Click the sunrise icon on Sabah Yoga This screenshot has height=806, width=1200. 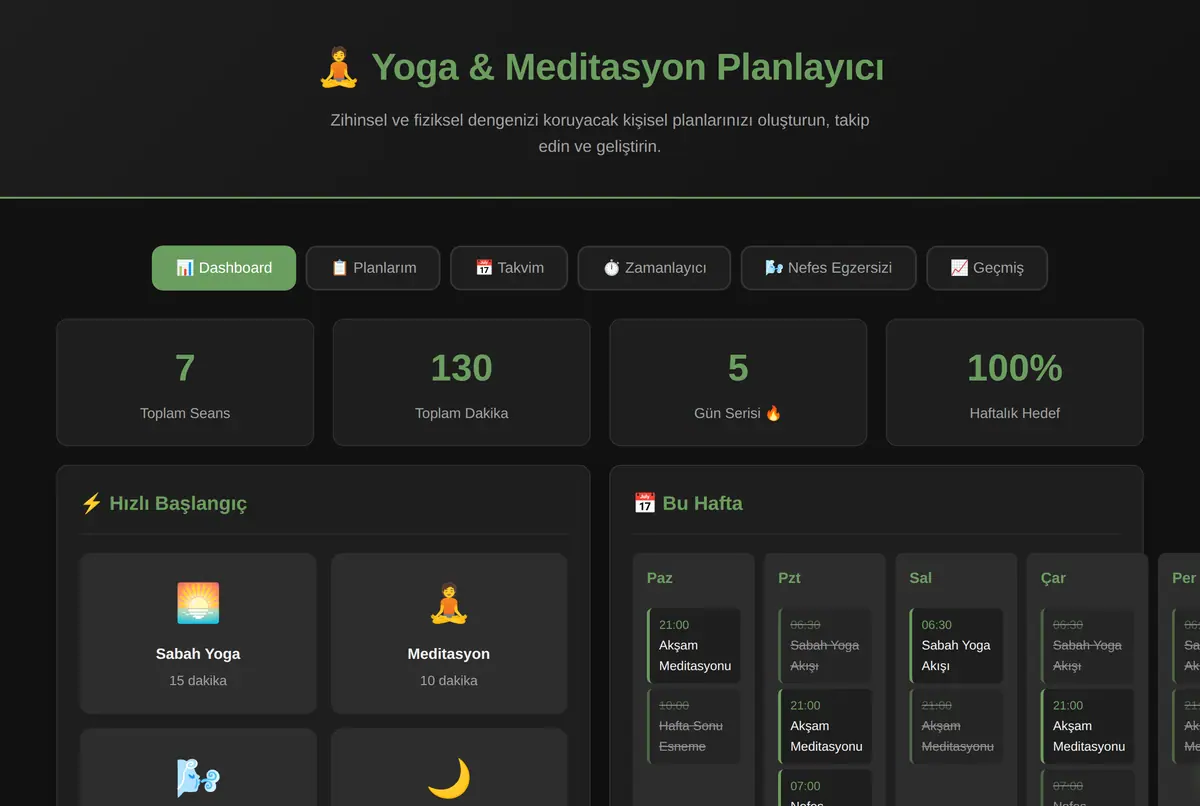point(198,604)
